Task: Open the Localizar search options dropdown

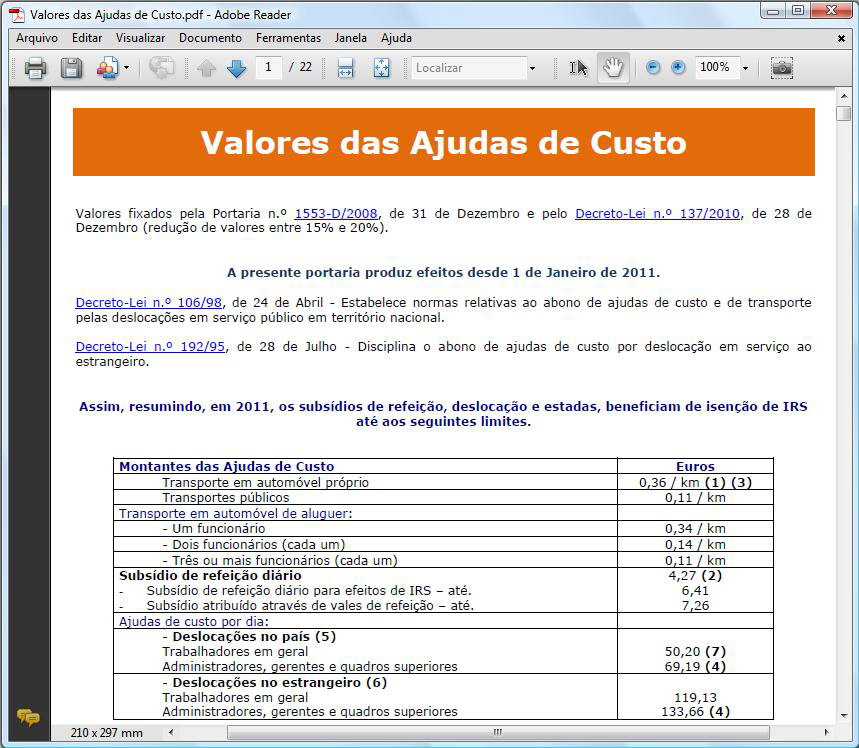Action: coord(532,68)
